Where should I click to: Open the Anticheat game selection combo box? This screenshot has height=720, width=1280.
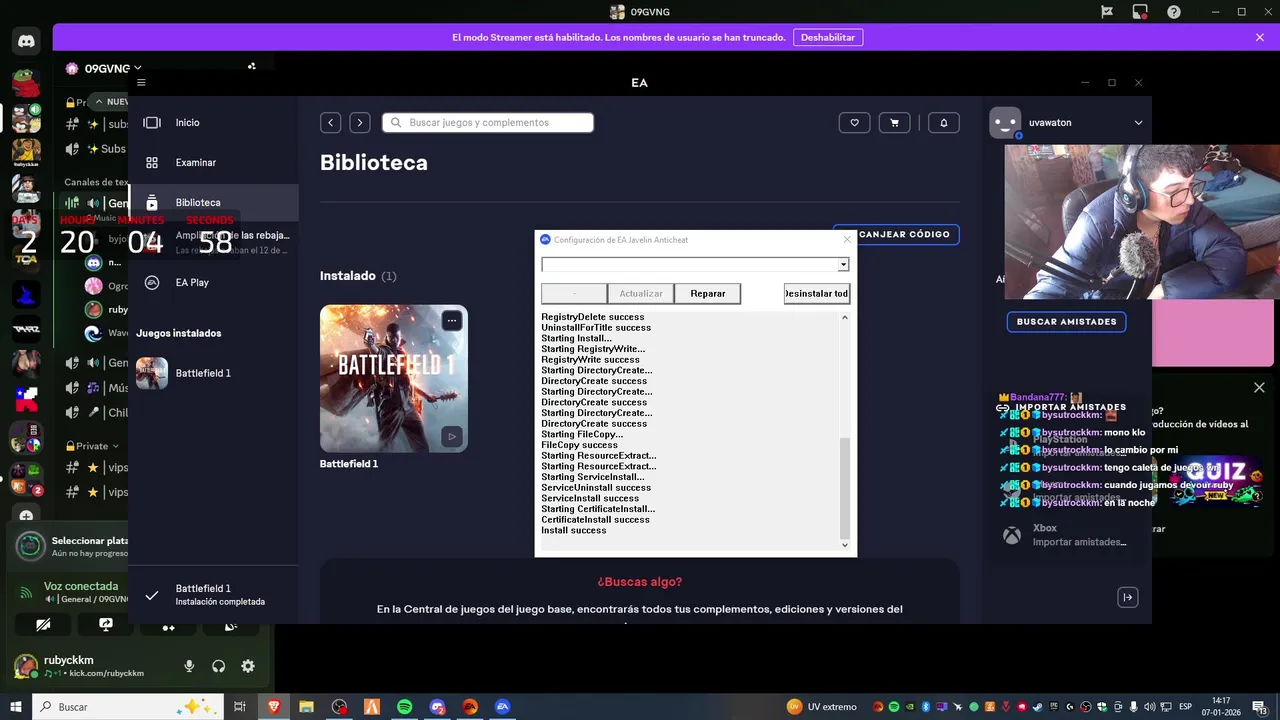point(695,264)
